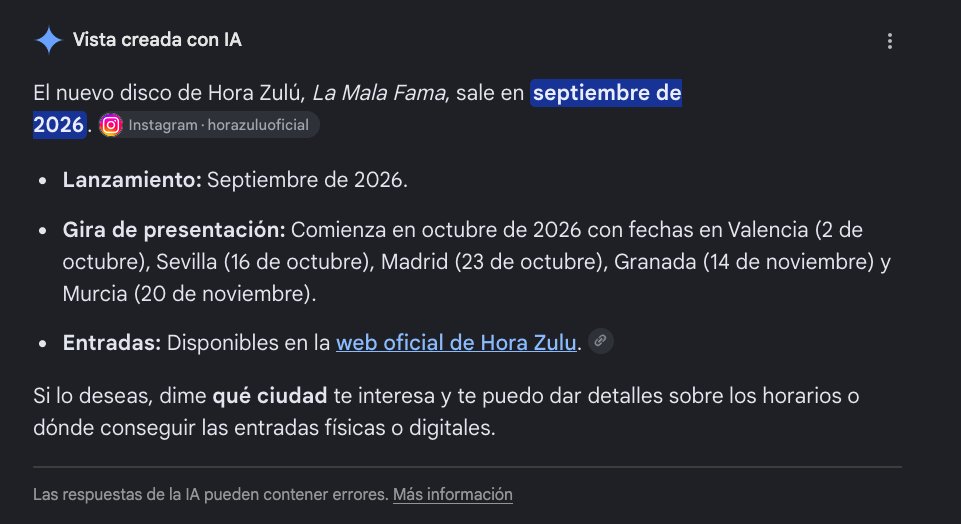Viewport: 961px width, 524px height.
Task: Click the AI errors disclaimer text
Action: 211,494
